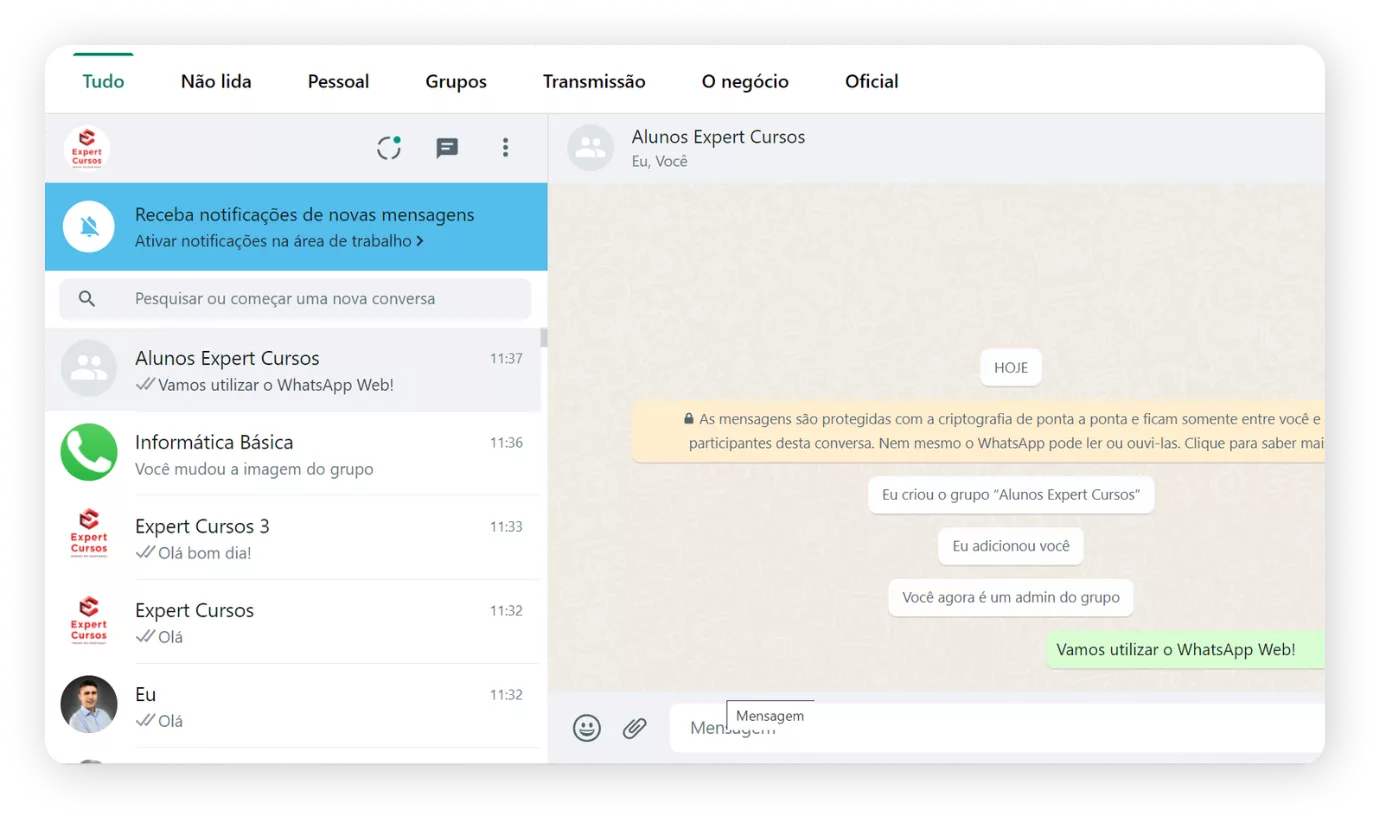This screenshot has width=1380, height=820.
Task: Click the Eu criou o grupo system message
Action: pos(1011,495)
